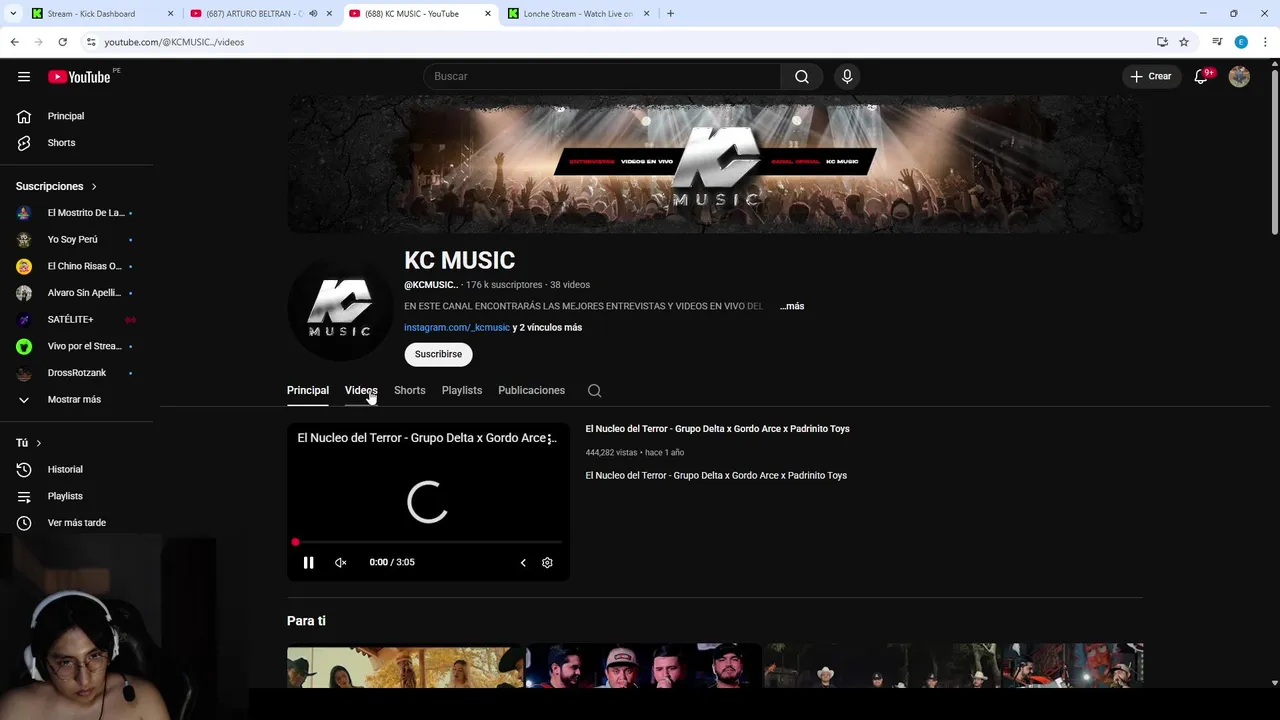Viewport: 1280px width, 720px height.
Task: Open Ver más tarde list
Action: tap(78, 523)
